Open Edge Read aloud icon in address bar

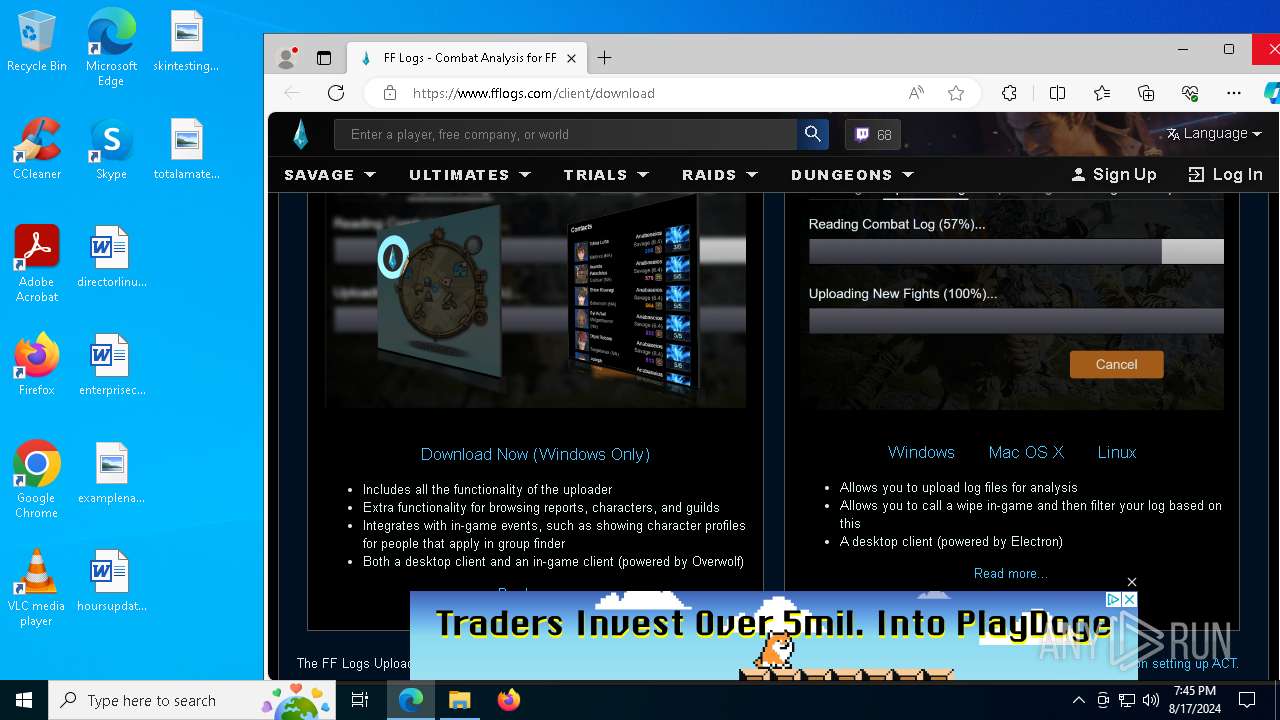(916, 93)
